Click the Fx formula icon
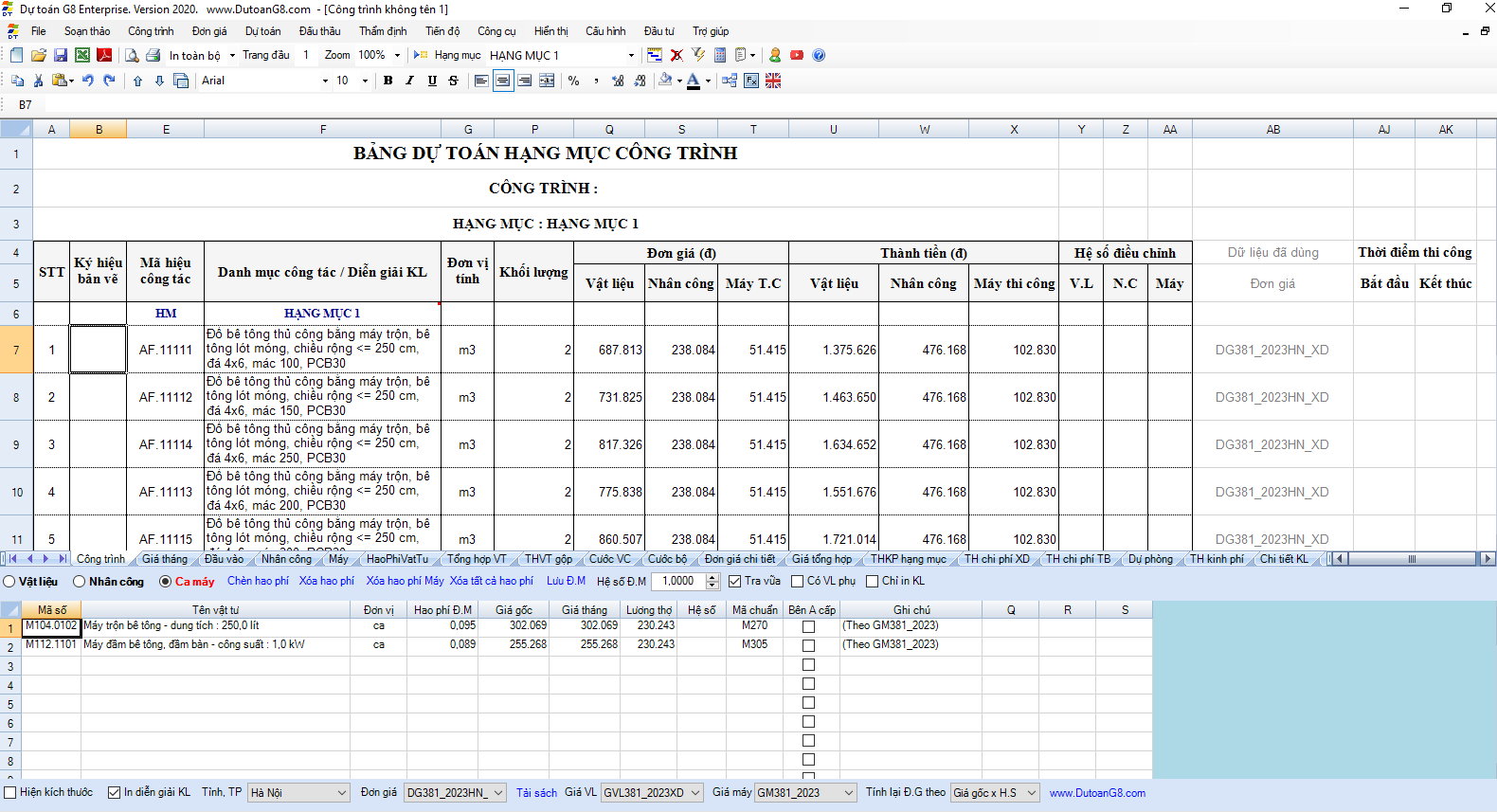Image resolution: width=1497 pixels, height=812 pixels. (x=751, y=81)
